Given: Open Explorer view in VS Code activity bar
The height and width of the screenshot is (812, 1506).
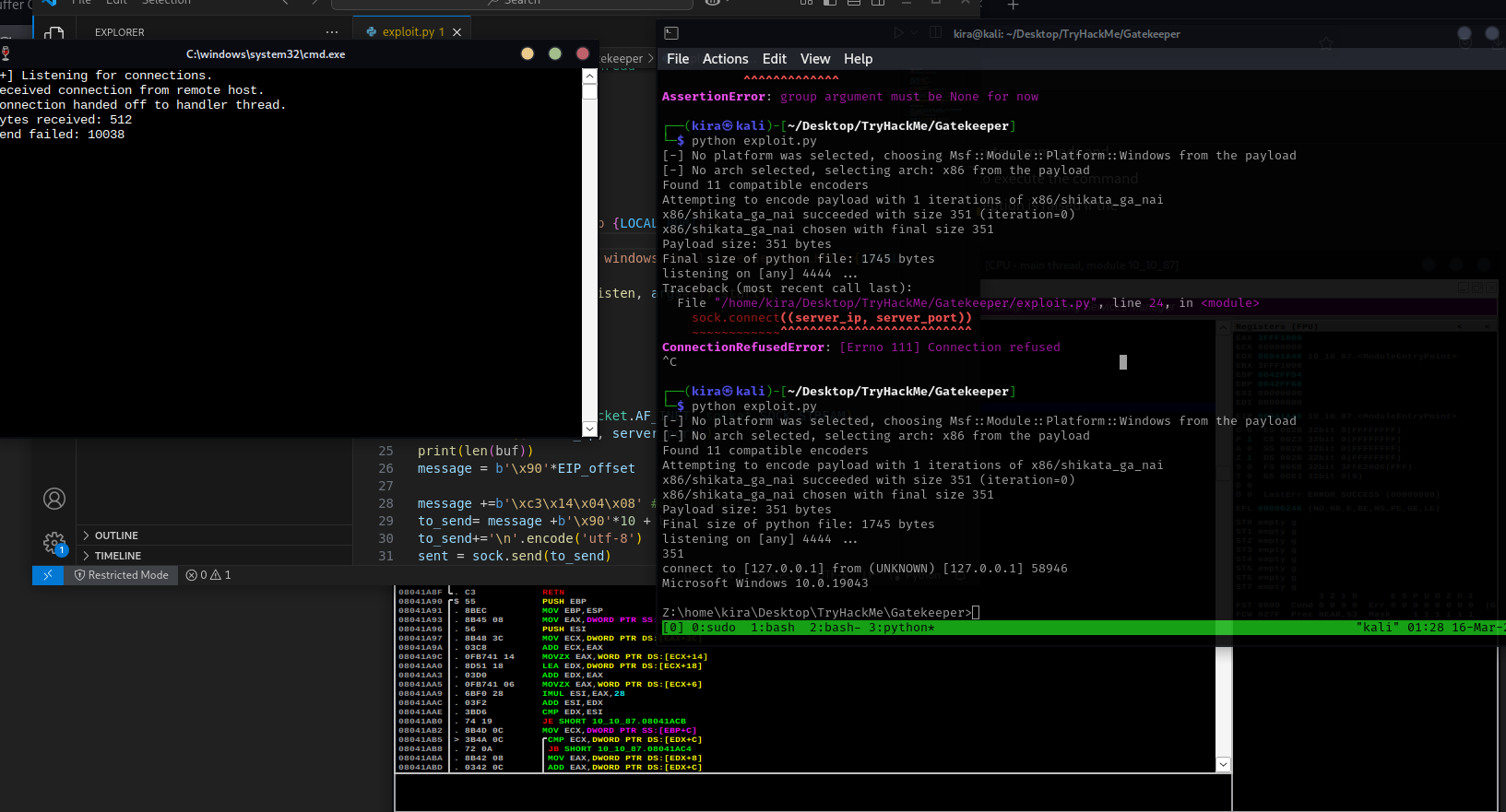Looking at the screenshot, I should [x=54, y=34].
